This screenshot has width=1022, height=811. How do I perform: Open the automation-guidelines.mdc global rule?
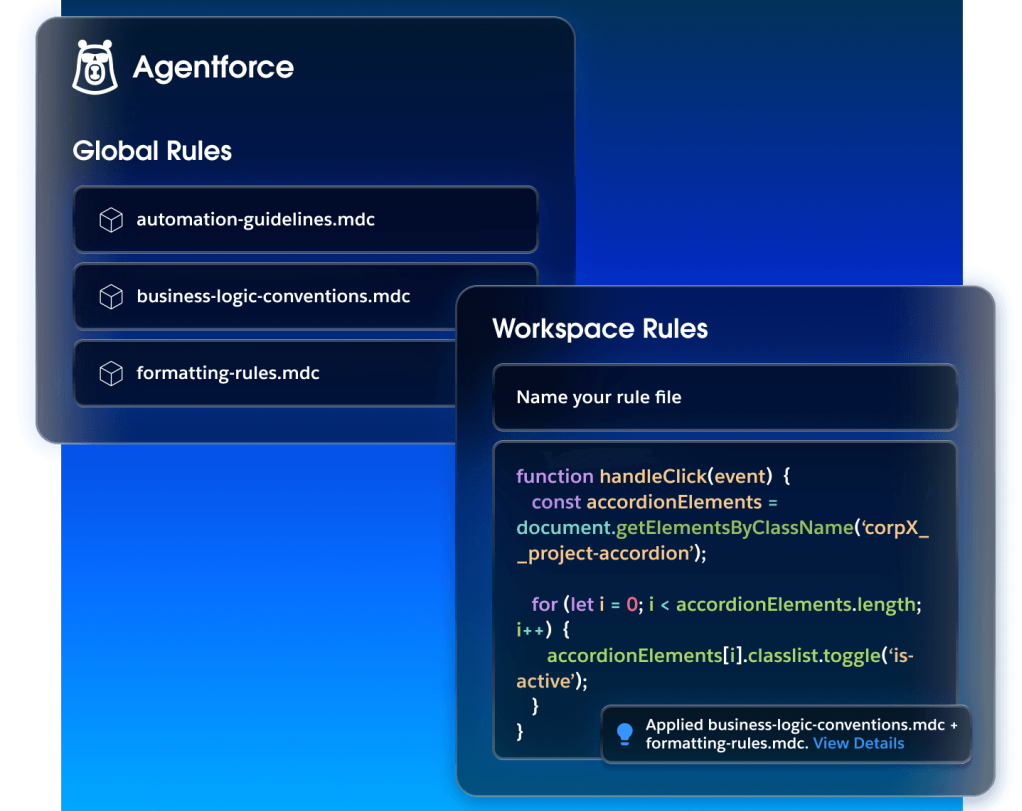coord(306,220)
